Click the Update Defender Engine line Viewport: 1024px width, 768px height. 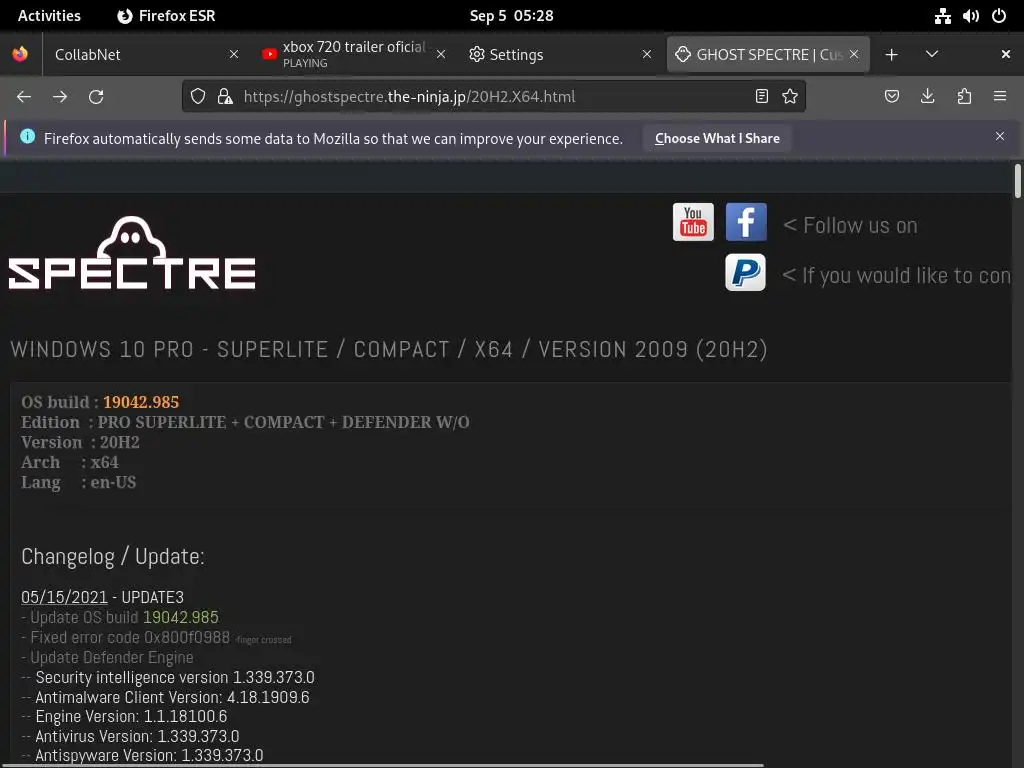click(107, 657)
